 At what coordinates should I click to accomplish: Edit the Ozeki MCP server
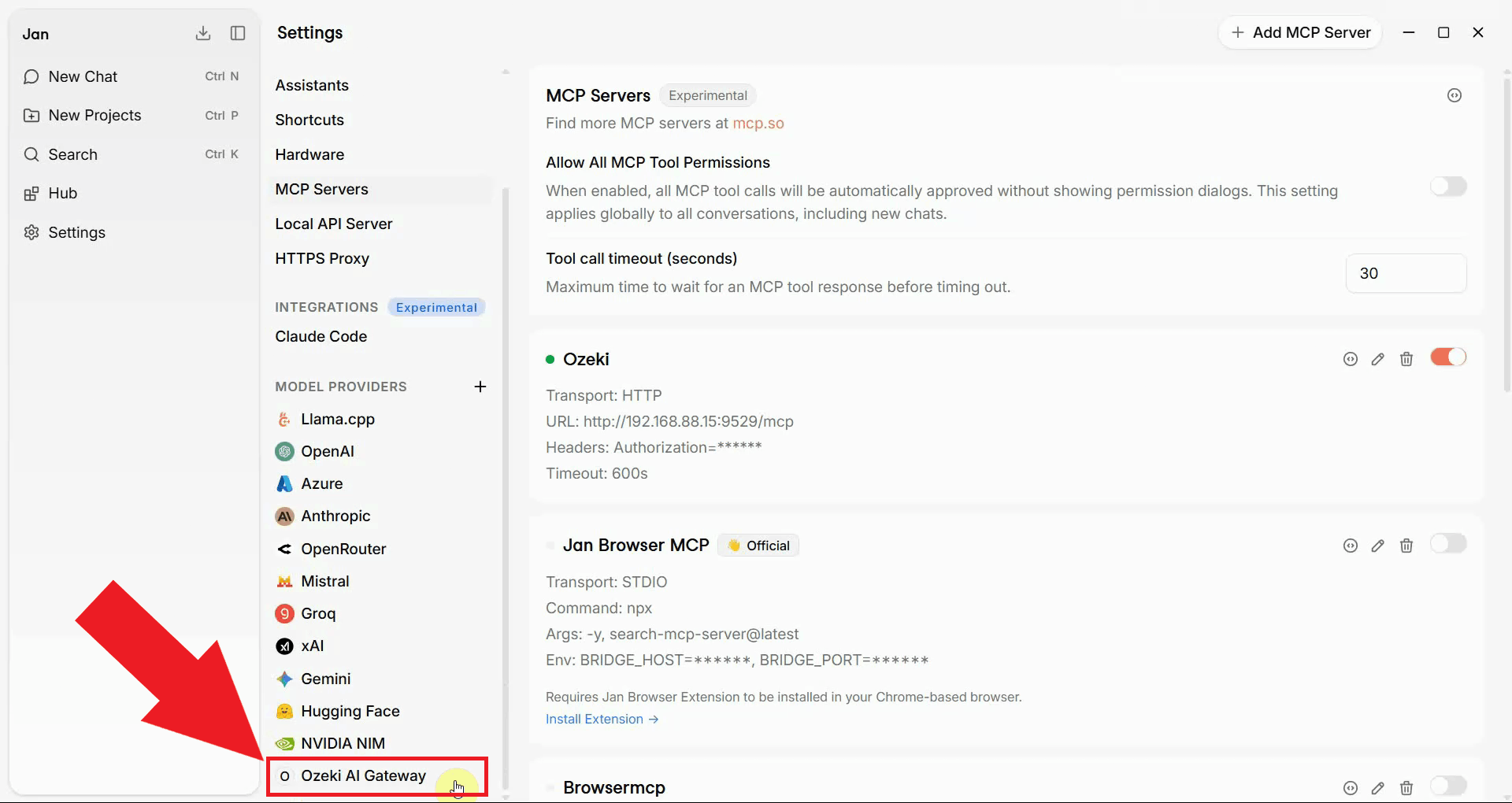[x=1378, y=359]
